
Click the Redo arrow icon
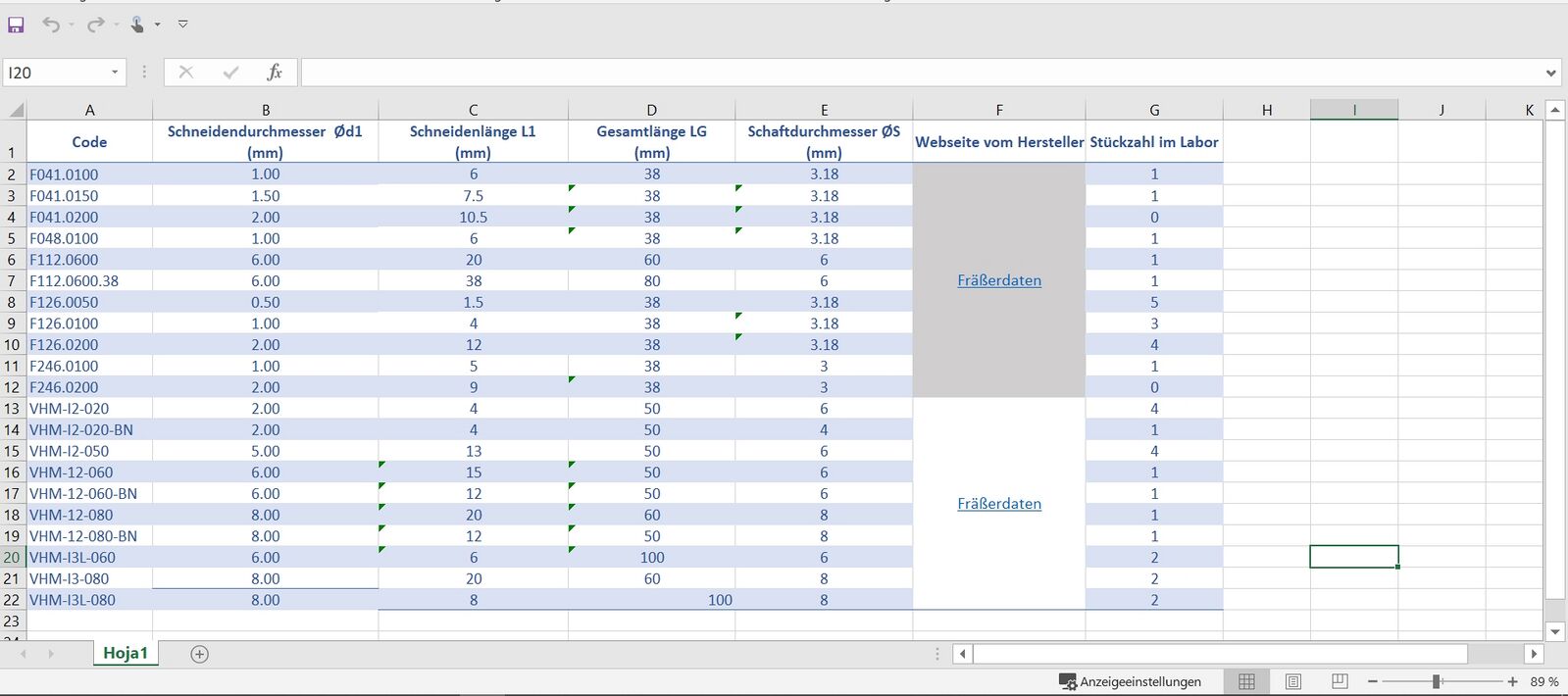click(95, 25)
